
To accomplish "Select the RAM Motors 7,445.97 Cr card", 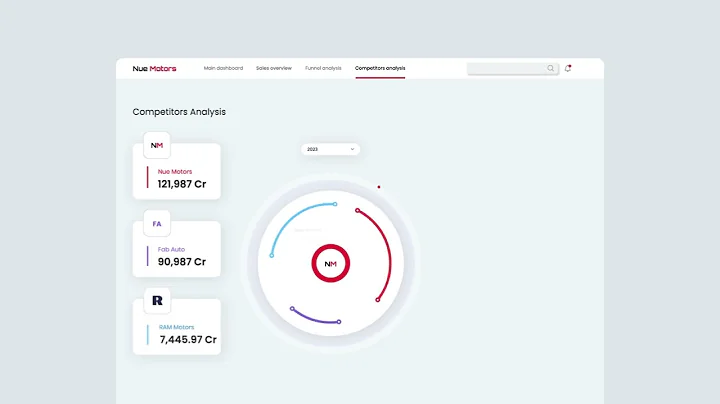I will 177,326.
